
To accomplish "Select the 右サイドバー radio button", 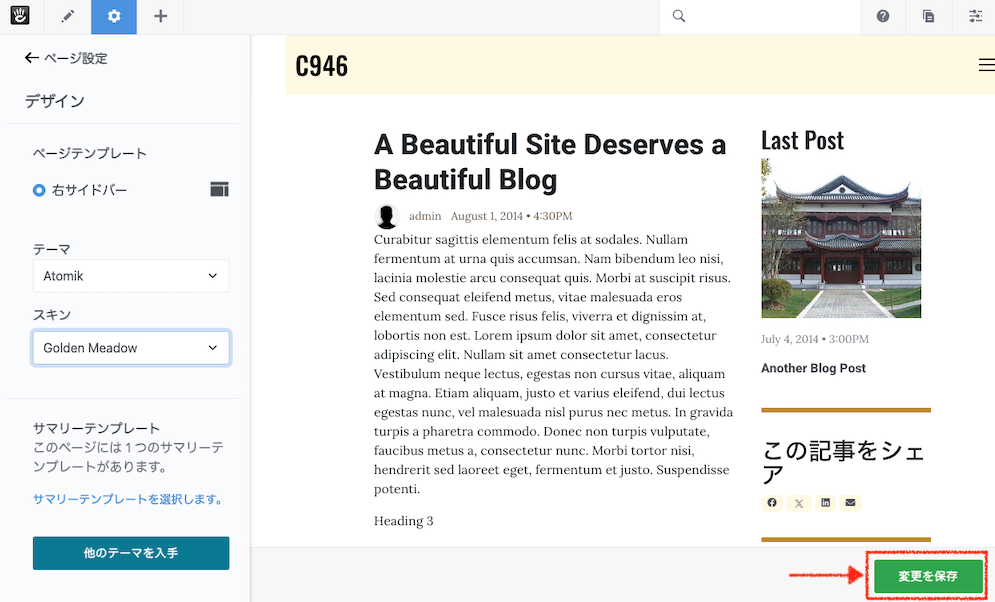I will tap(40, 190).
